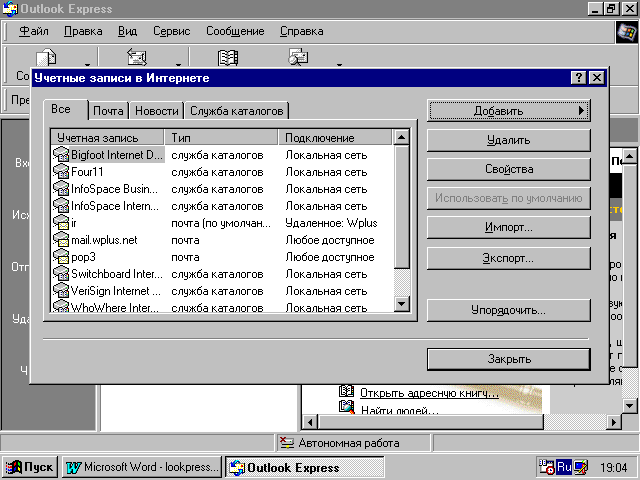This screenshot has height=480, width=640.
Task: Click the Windows logo icon in the menu bar corner
Action: [627, 32]
